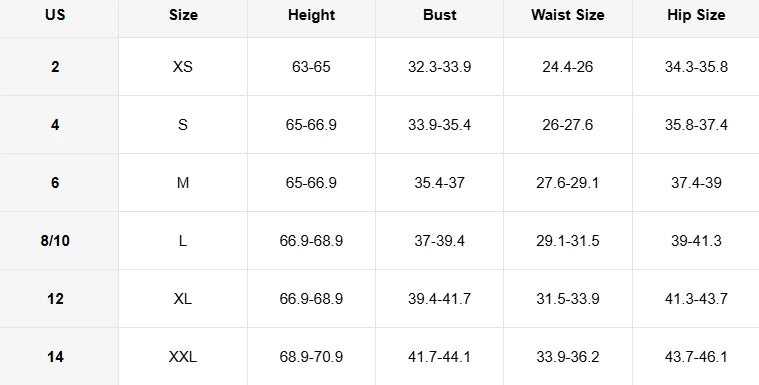
Task: Select the hip value 43.7-46.1
Action: pyautogui.click(x=696, y=357)
